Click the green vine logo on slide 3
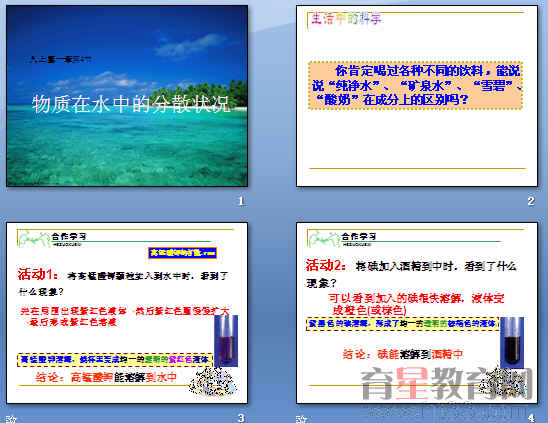Image resolution: width=548 pixels, height=423 pixels. coord(34,239)
